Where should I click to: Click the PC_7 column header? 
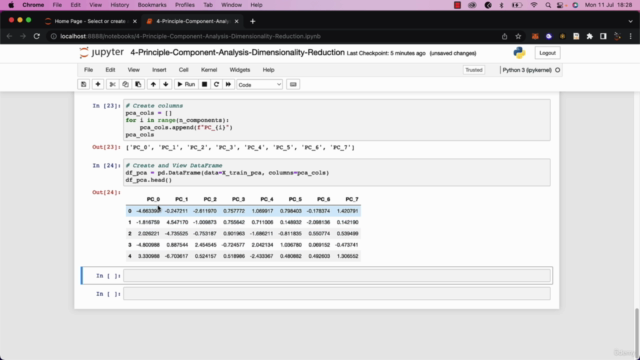pos(351,199)
